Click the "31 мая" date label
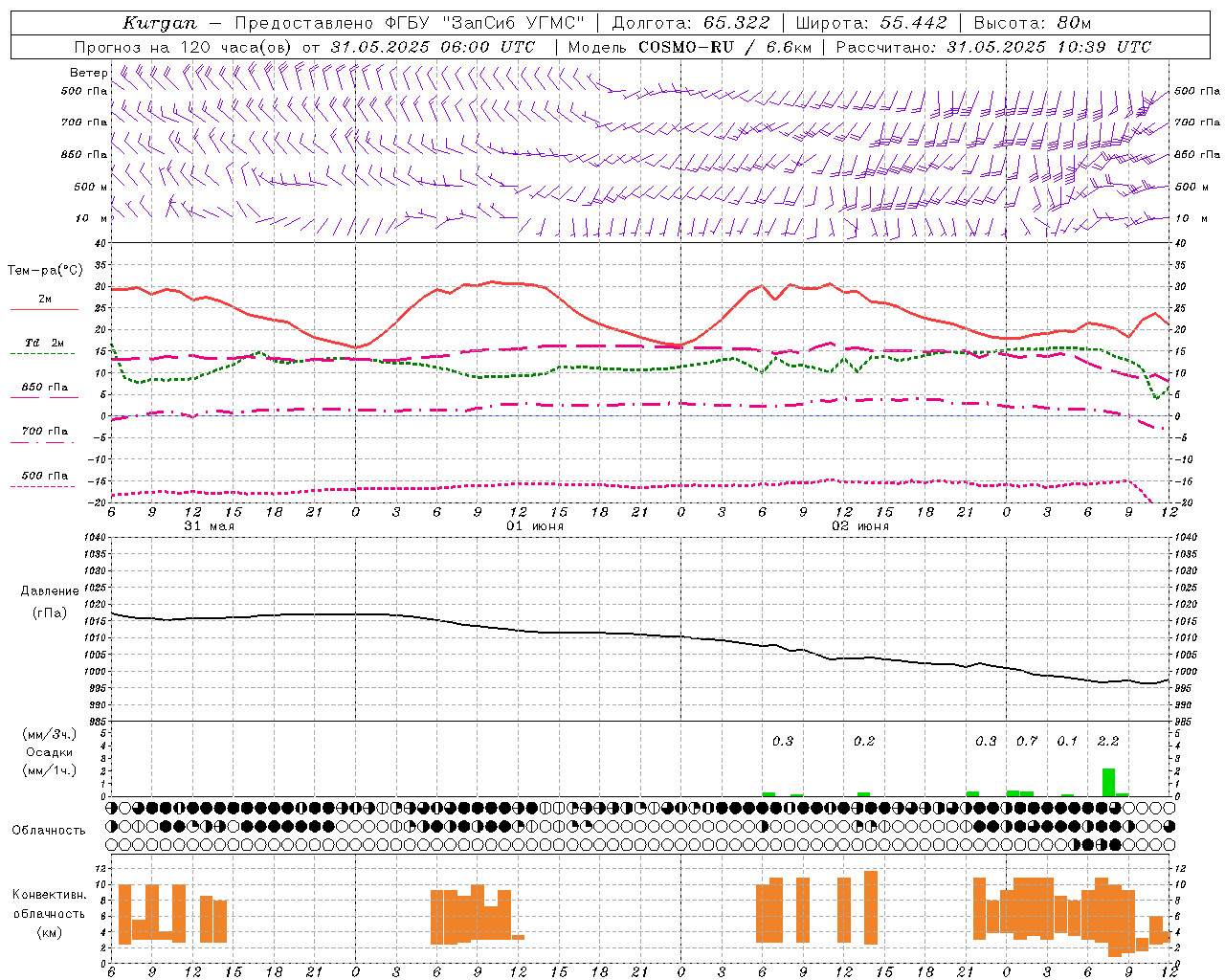This screenshot has height=980, width=1225. tap(210, 526)
